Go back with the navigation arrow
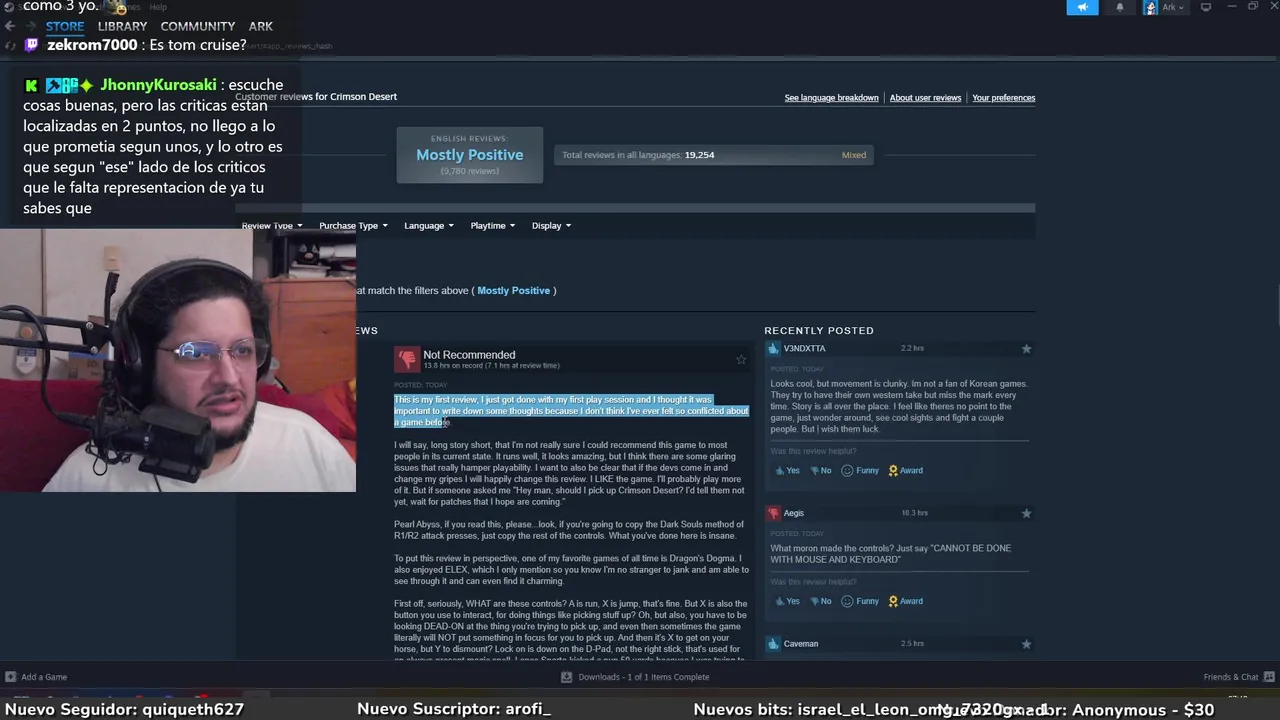Screen dimensions: 1280x720 10,26
